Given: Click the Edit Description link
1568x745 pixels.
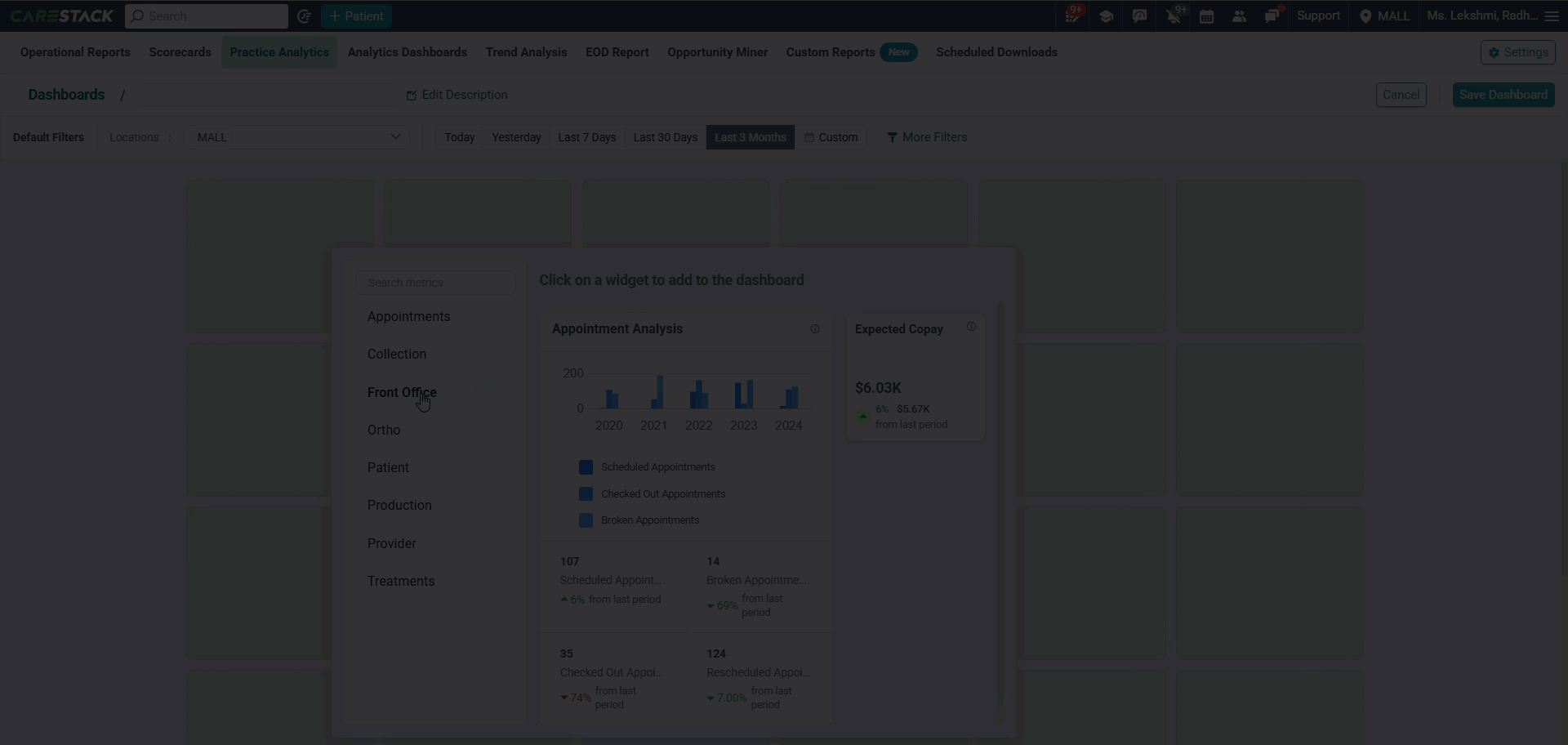Looking at the screenshot, I should coord(457,95).
